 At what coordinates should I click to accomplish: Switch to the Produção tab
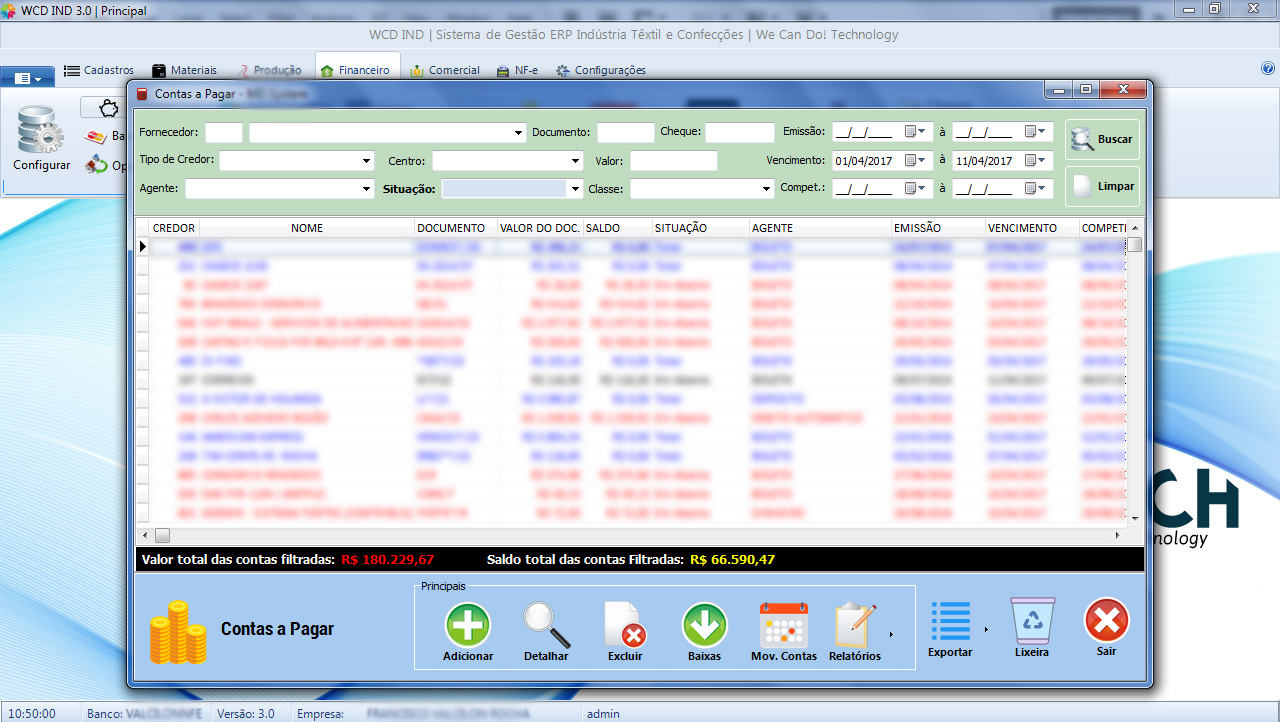[x=269, y=70]
